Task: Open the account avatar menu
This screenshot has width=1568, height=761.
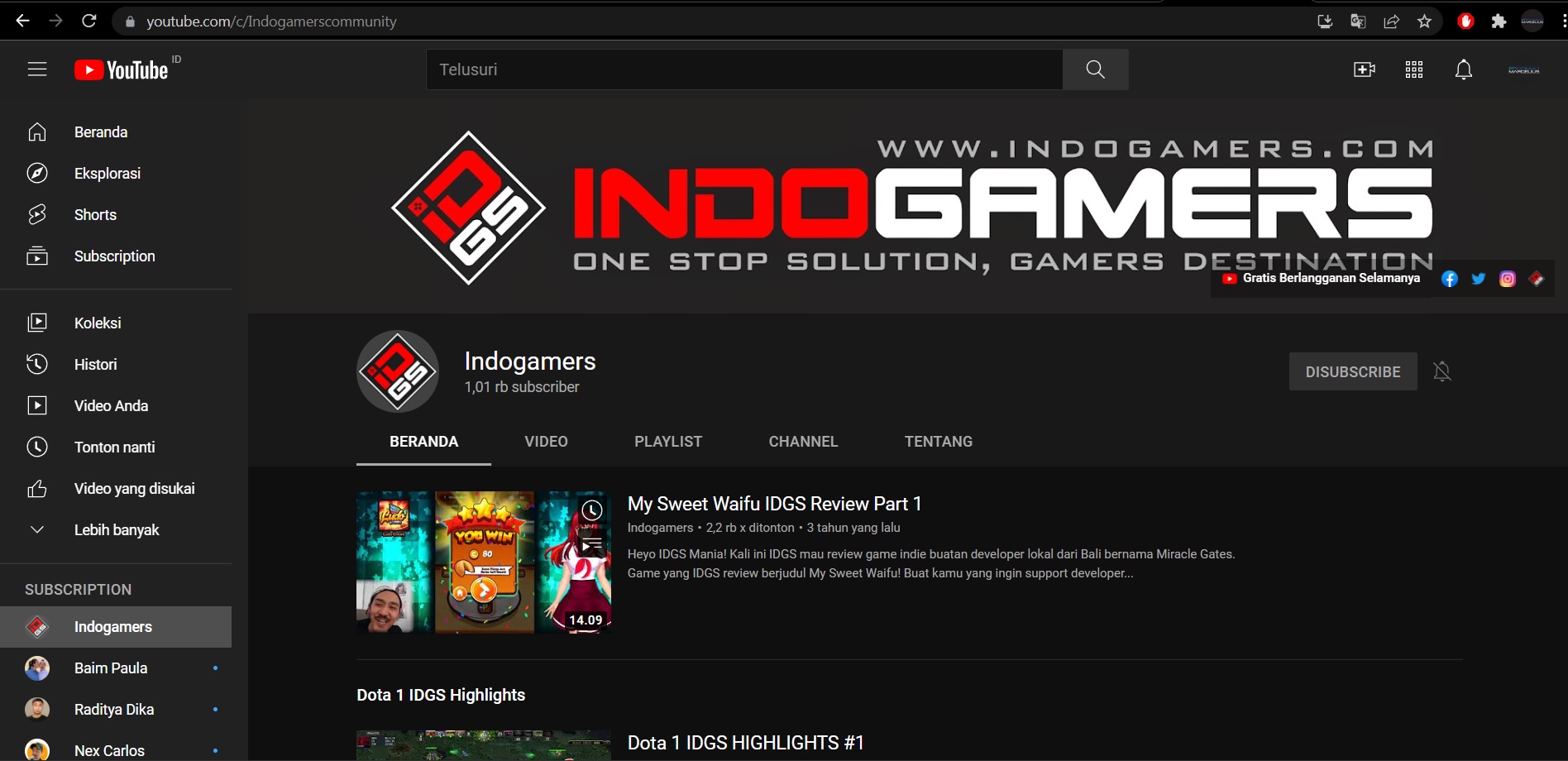Action: click(x=1523, y=70)
